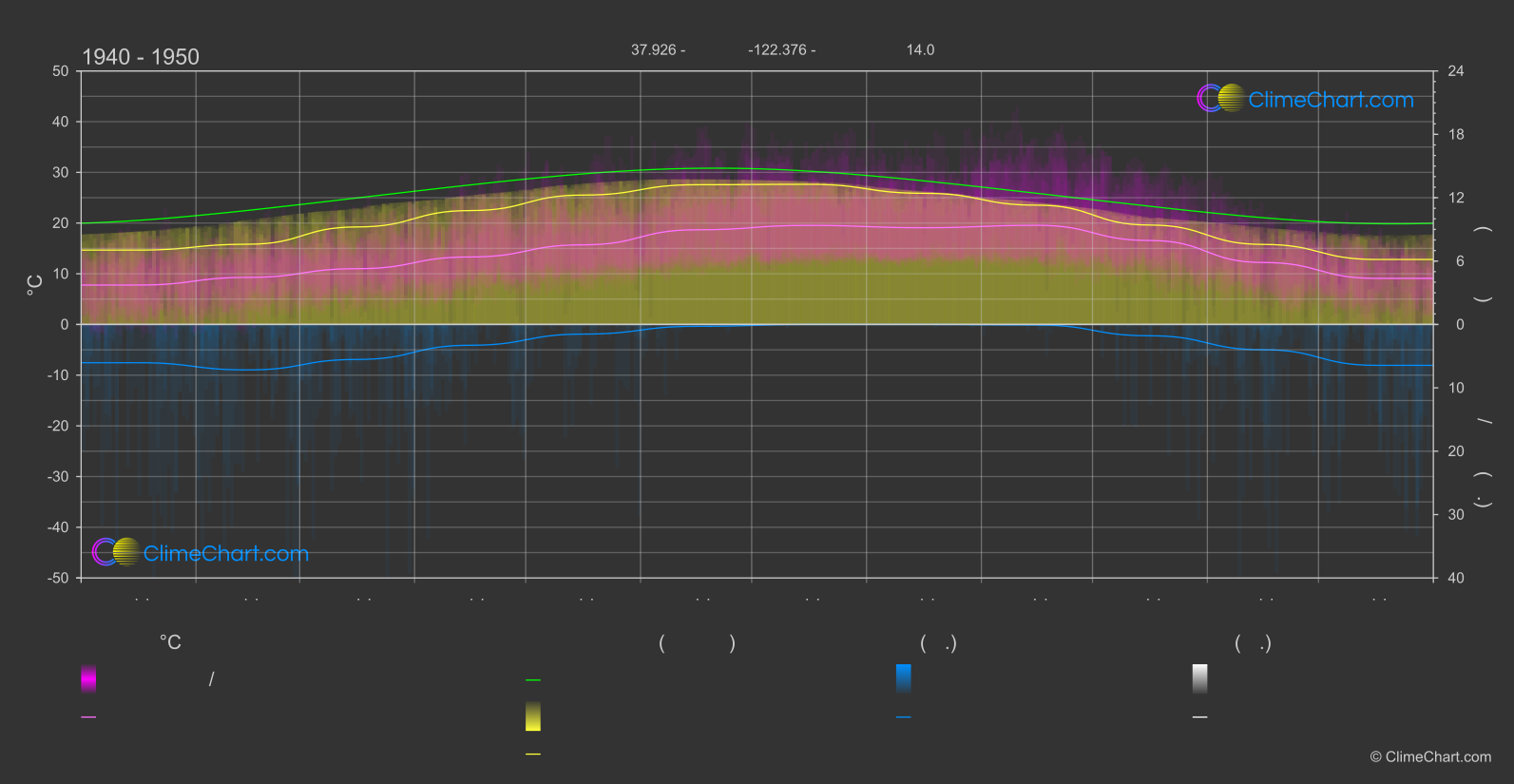Click the white gradient legend swatch
This screenshot has width=1514, height=784.
tap(1199, 679)
